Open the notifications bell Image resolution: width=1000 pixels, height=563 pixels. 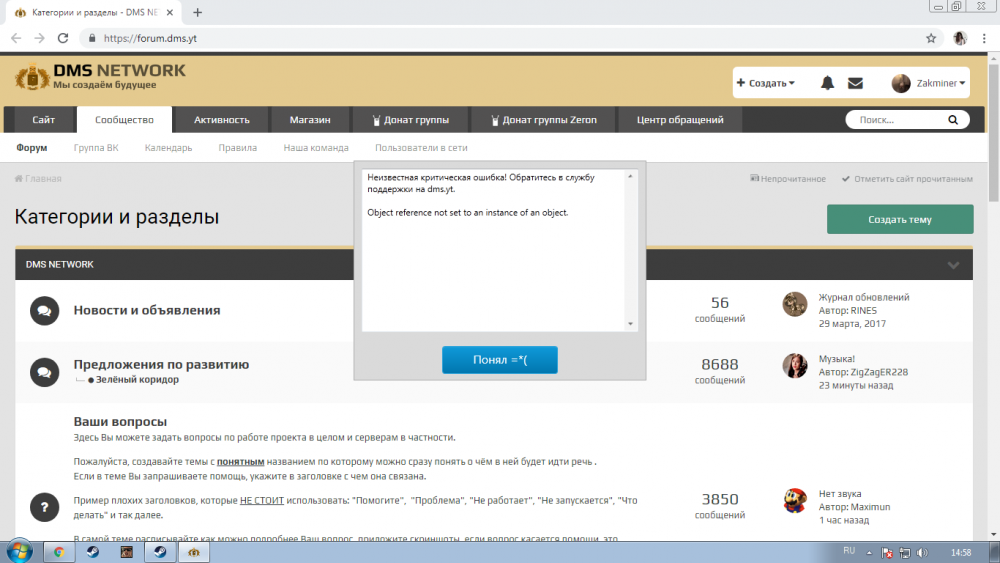coord(827,83)
